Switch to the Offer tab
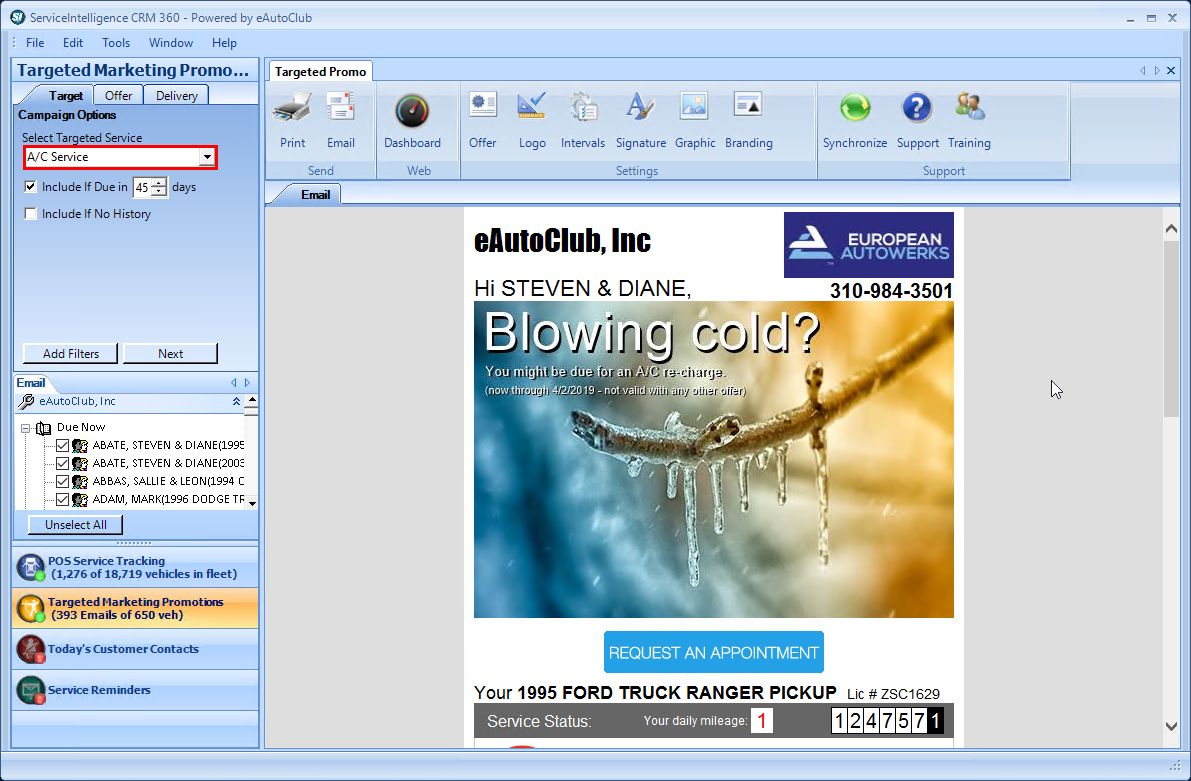 coord(118,96)
